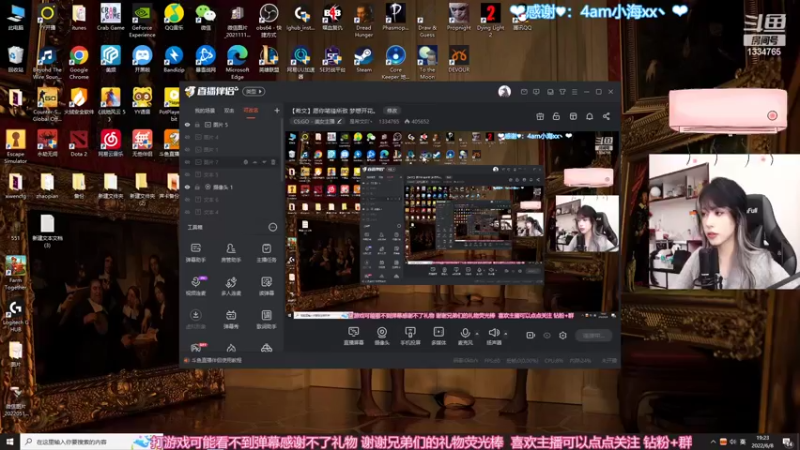The image size is (800, 450).
Task: Click the start streaming button
Action: point(593,335)
